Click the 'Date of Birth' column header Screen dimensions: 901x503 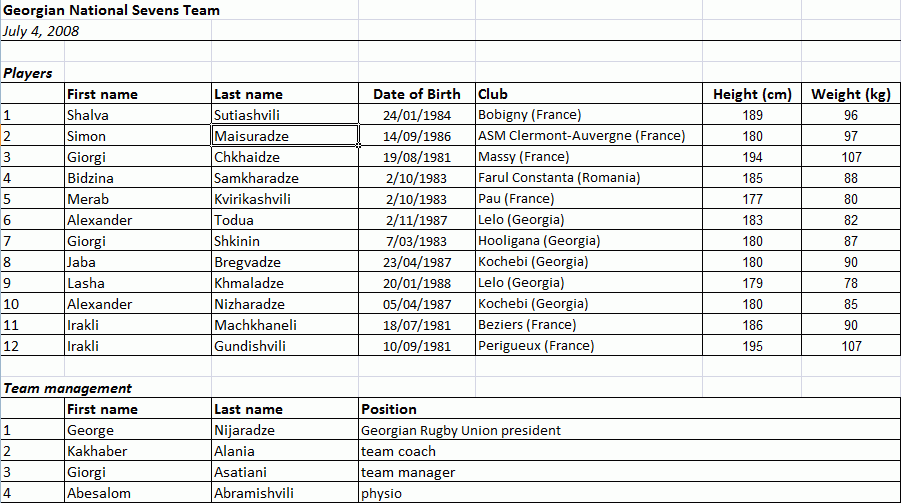tap(417, 94)
